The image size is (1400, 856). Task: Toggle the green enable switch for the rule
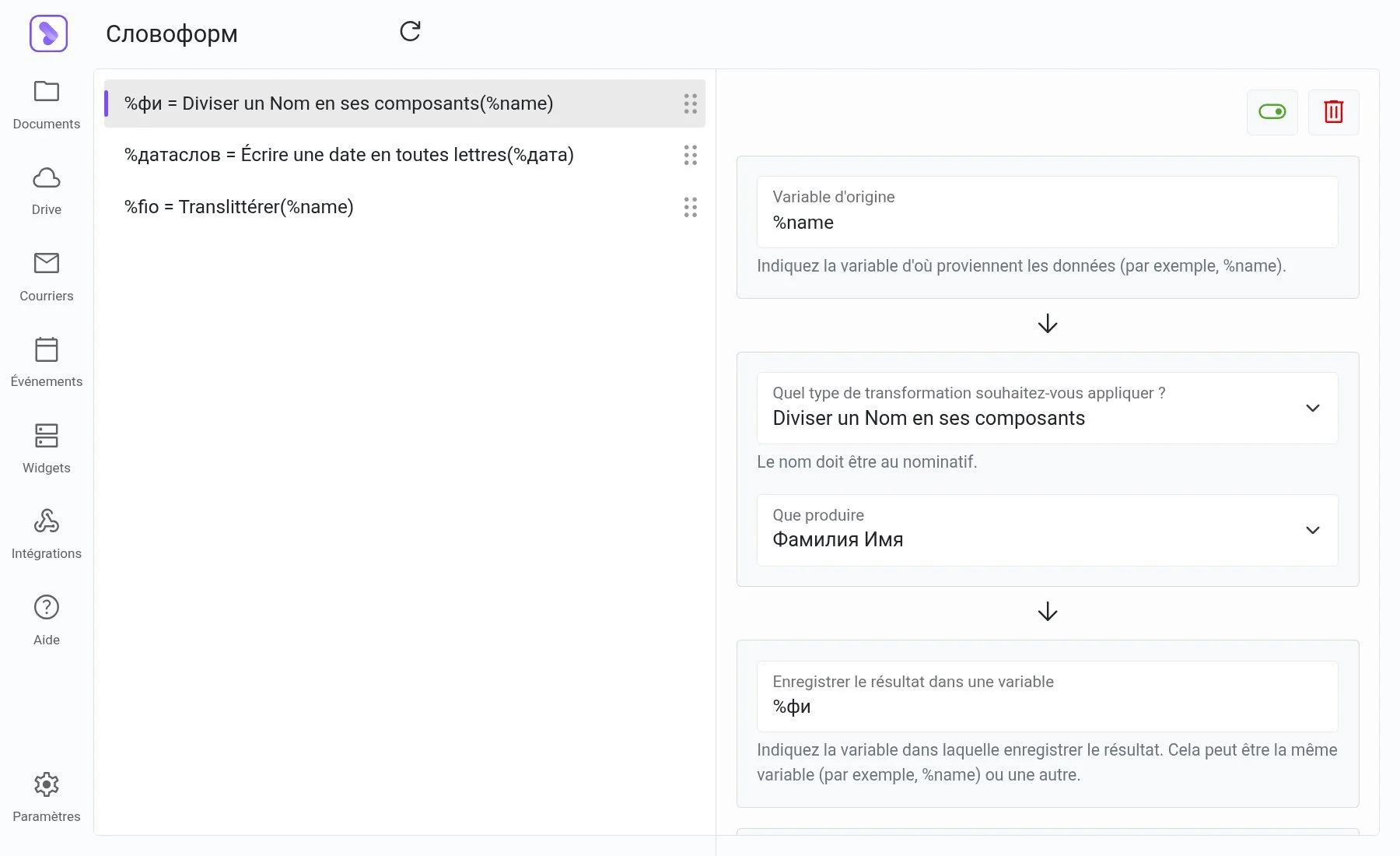tap(1272, 112)
